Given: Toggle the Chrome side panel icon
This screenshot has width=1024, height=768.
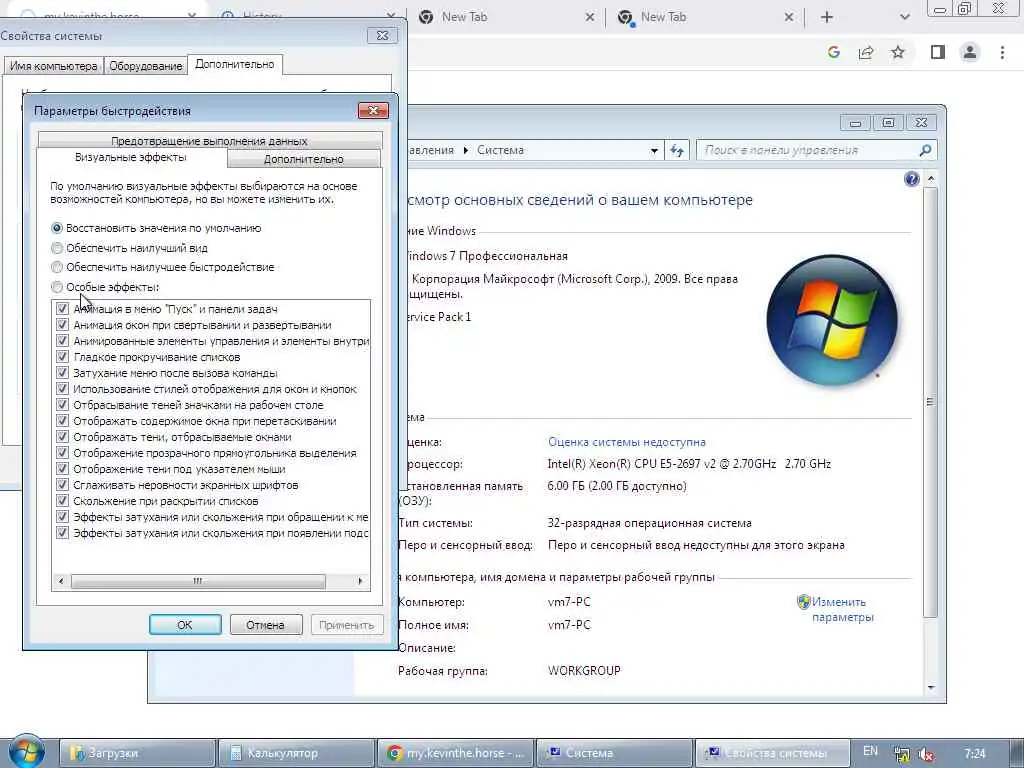Looking at the screenshot, I should pos(938,52).
